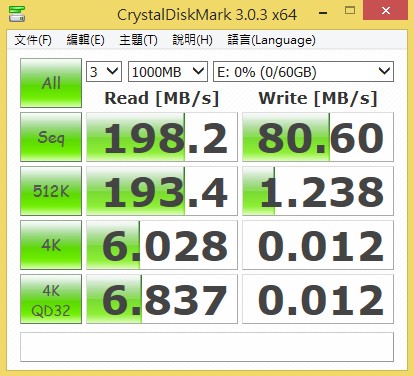Close the CrystalDiskMark window

tap(386, 11)
